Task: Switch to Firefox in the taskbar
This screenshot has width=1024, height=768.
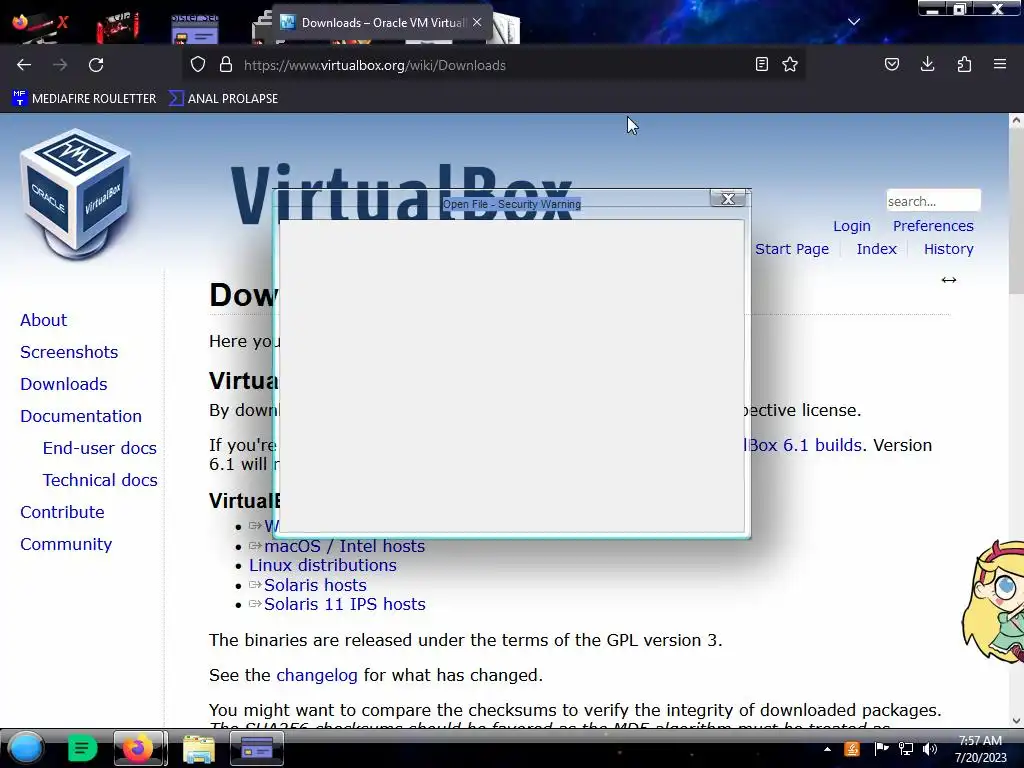Action: 138,748
